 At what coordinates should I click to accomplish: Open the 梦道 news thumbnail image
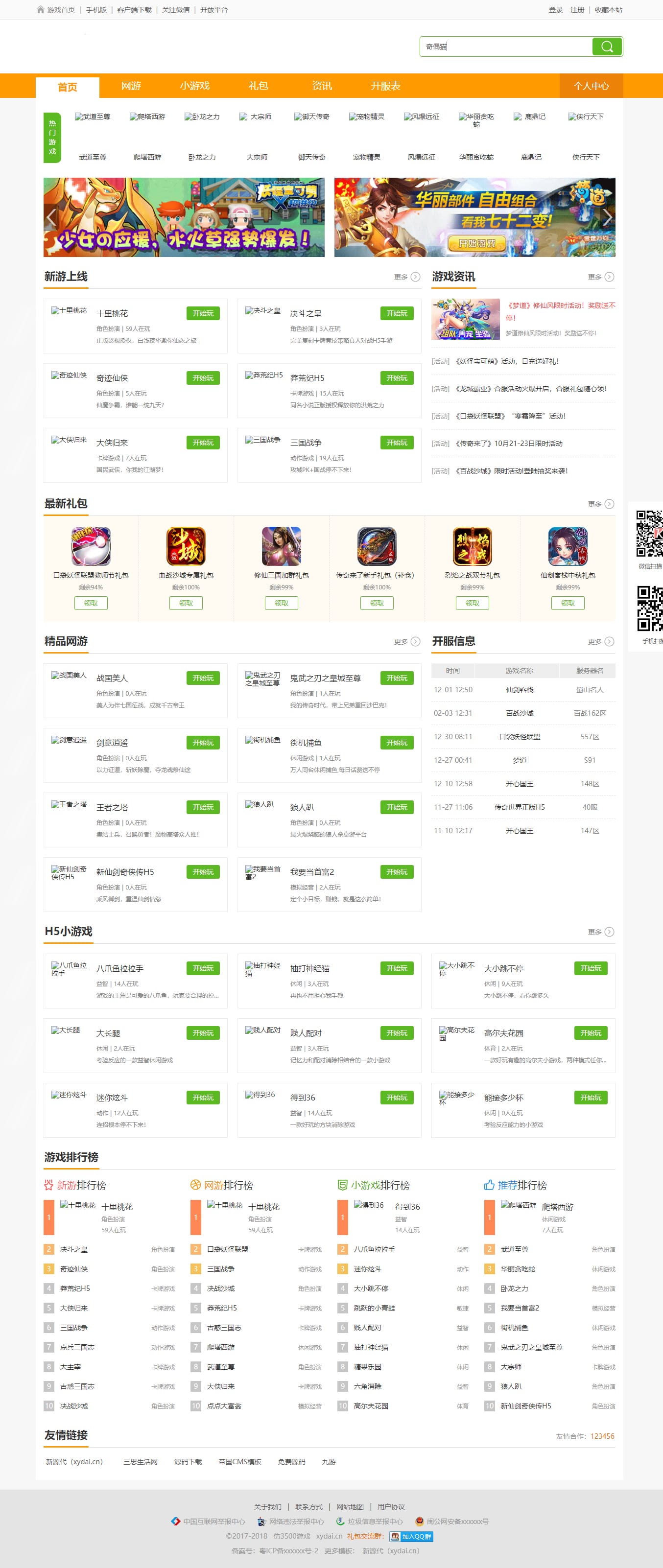tap(465, 319)
